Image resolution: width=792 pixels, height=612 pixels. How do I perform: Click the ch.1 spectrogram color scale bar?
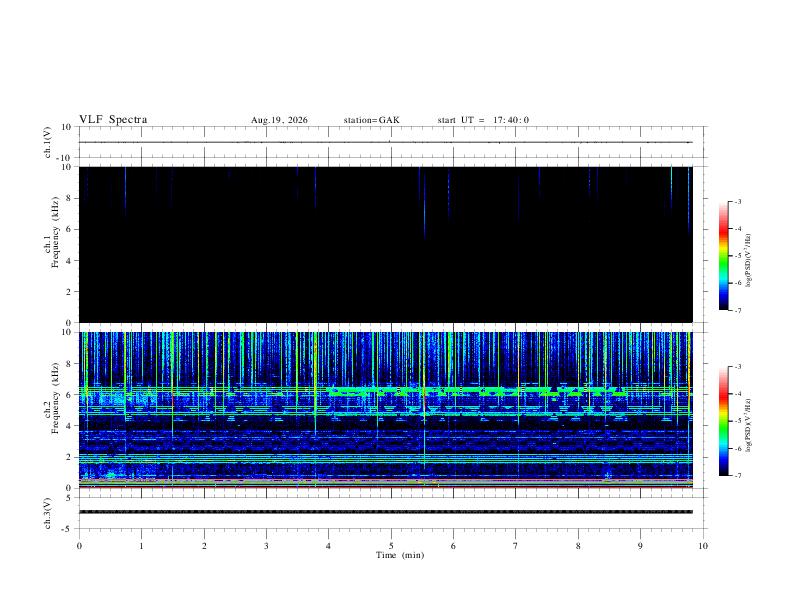tap(723, 256)
